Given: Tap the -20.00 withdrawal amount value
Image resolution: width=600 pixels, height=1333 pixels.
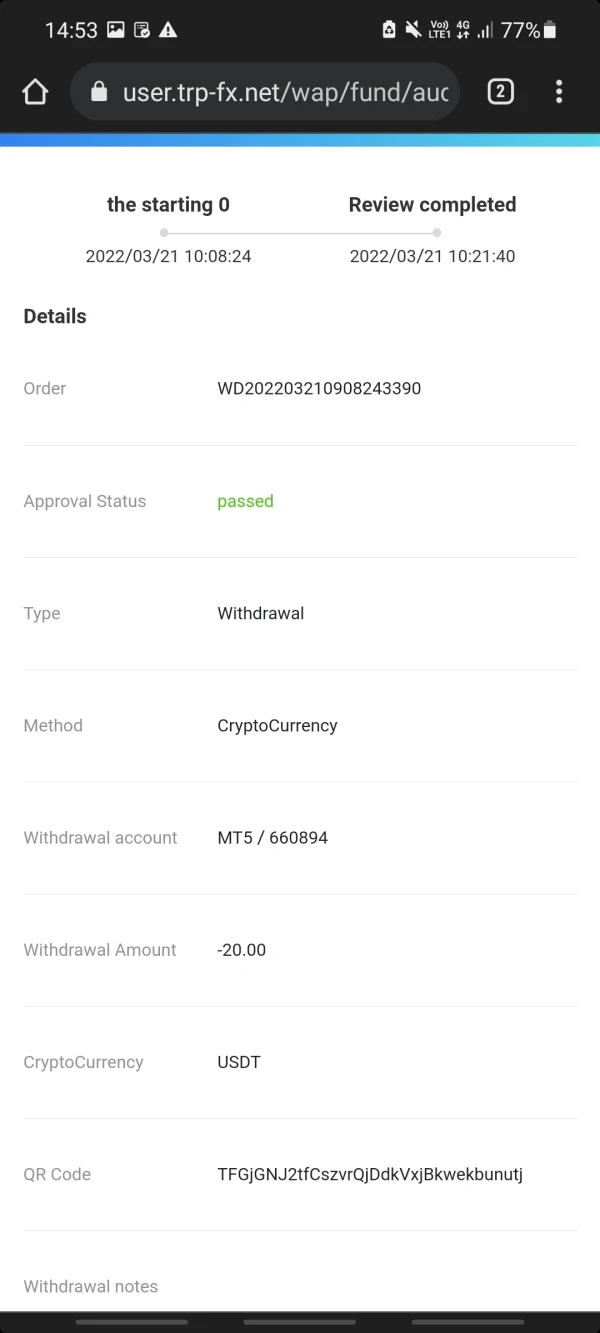Looking at the screenshot, I should tap(241, 949).
